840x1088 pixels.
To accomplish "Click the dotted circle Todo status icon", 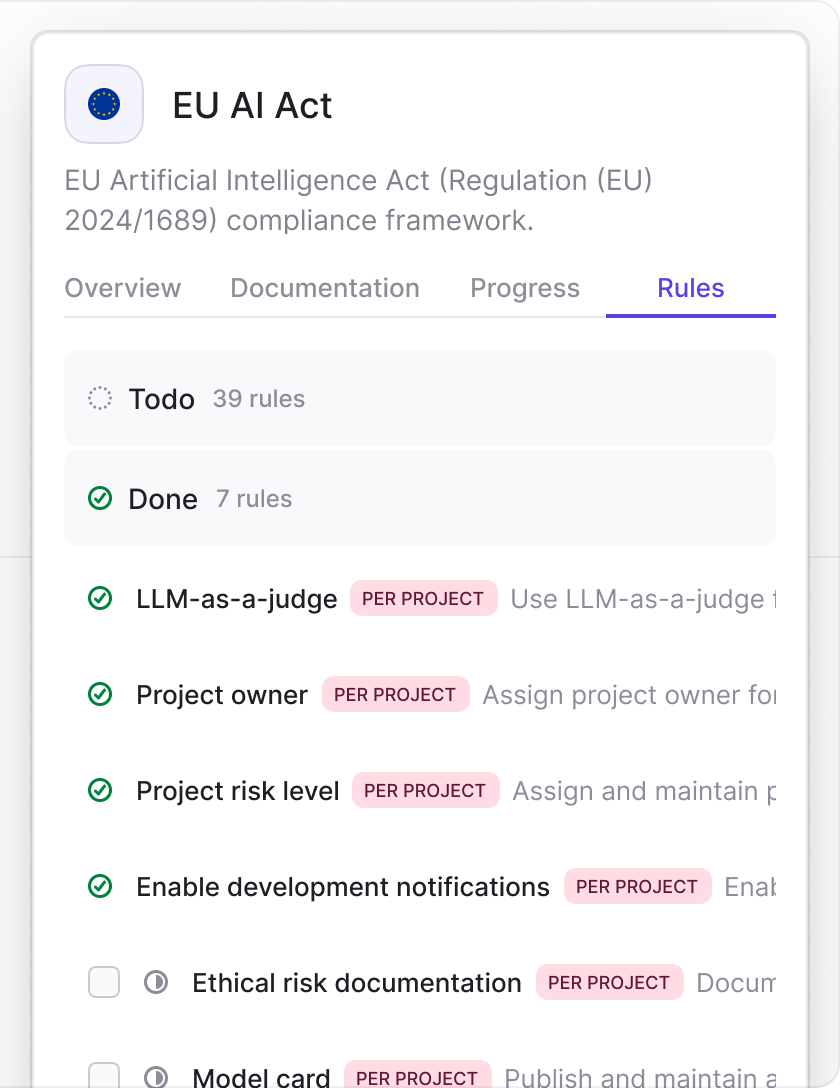I will point(100,398).
